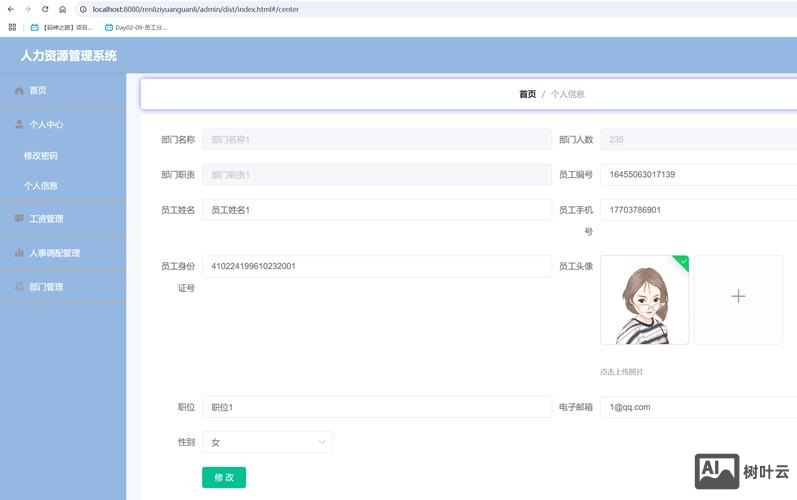Focus the 员工姓名 input field
This screenshot has width=797, height=500.
tap(377, 210)
